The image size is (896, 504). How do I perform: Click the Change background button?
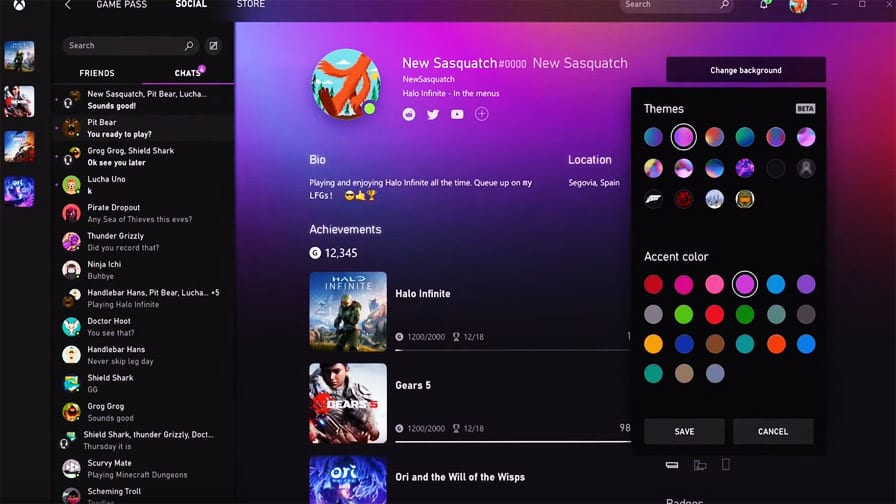pos(746,70)
